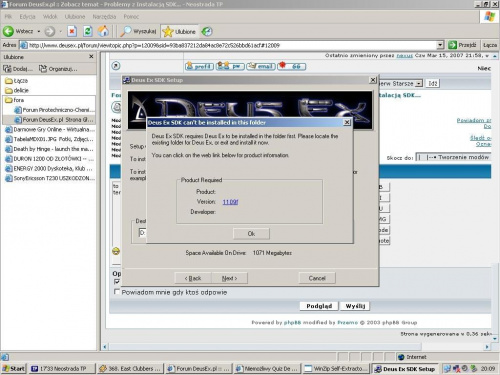Open Forum DeusEx.pl Strona favorite

coord(54,119)
